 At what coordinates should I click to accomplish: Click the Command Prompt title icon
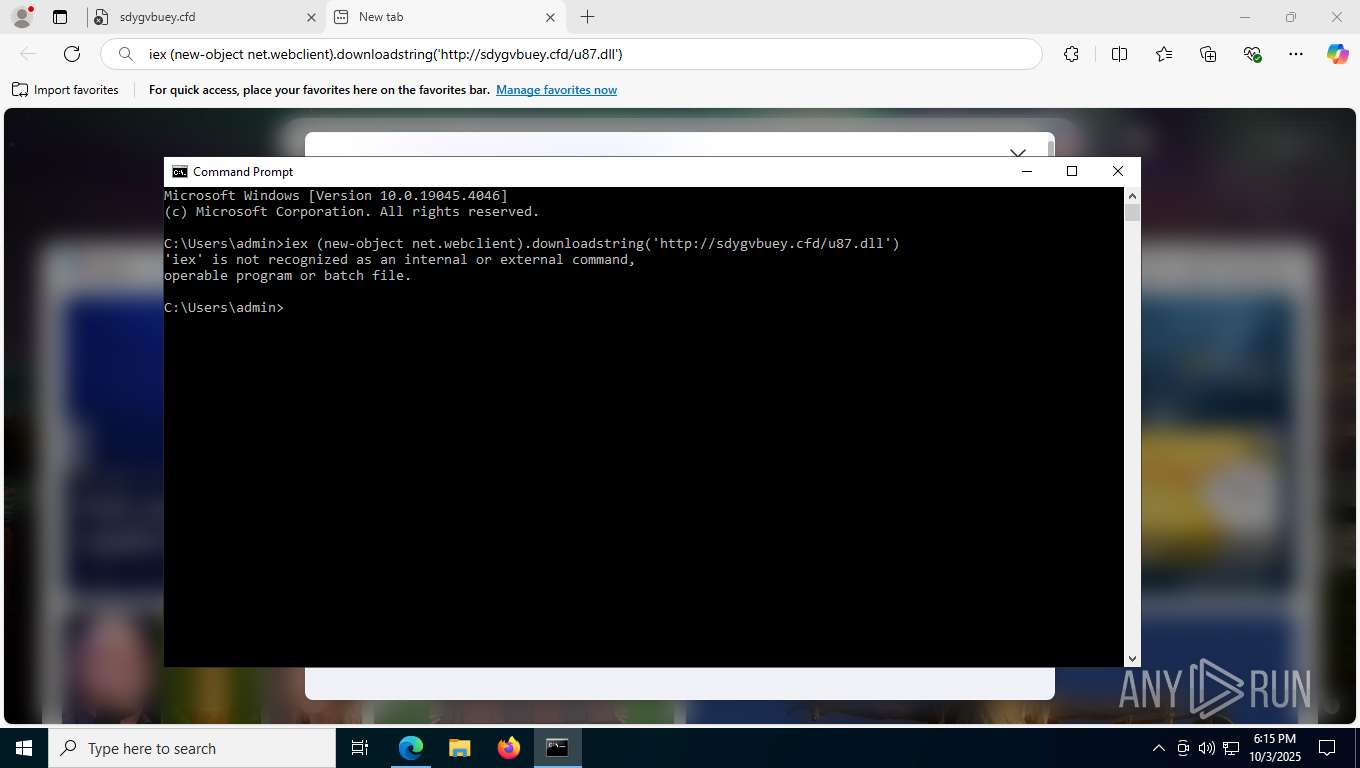pos(179,172)
